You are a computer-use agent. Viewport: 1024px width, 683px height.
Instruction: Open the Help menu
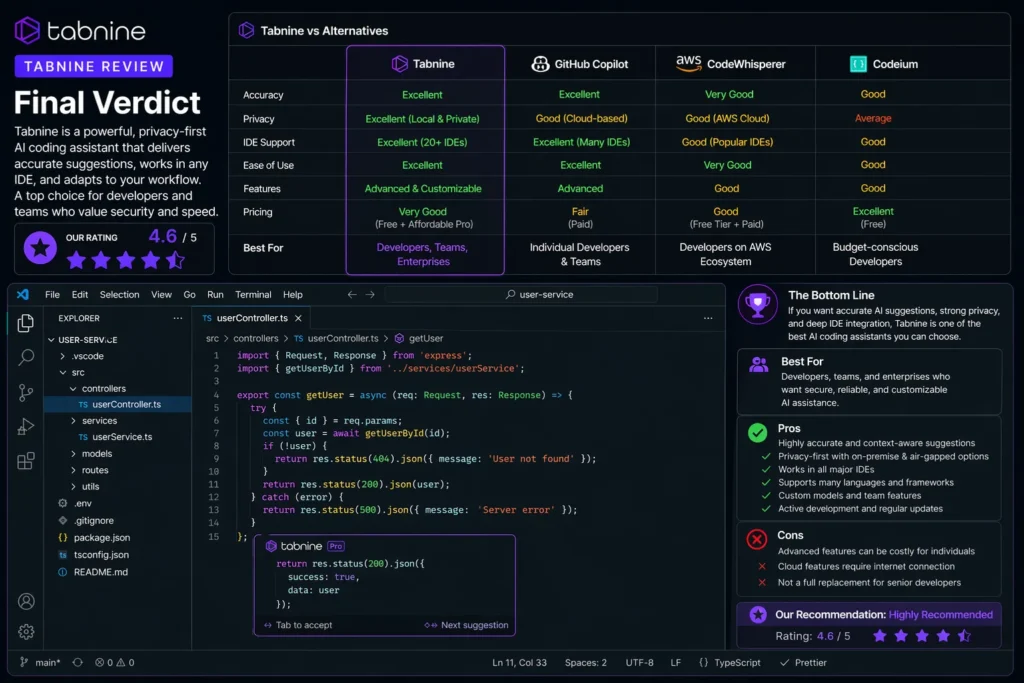pos(293,294)
